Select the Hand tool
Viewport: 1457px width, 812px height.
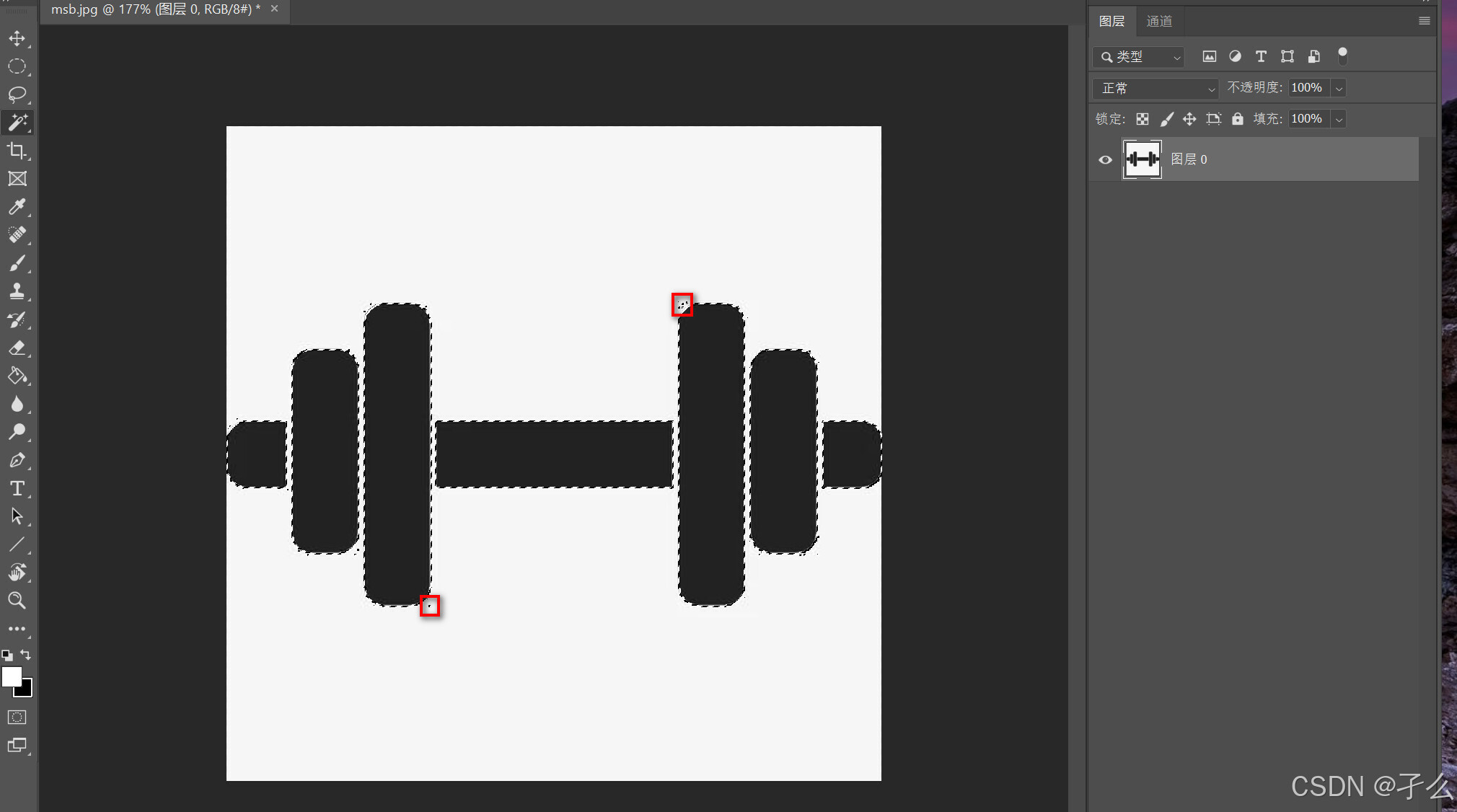17,573
